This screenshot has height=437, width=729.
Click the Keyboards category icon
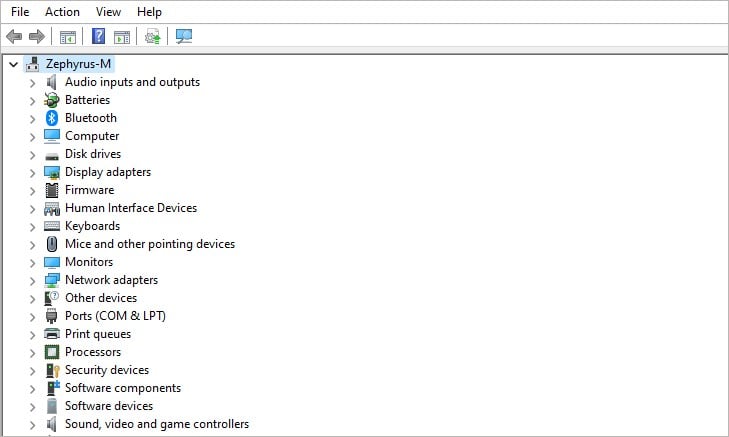click(x=52, y=226)
